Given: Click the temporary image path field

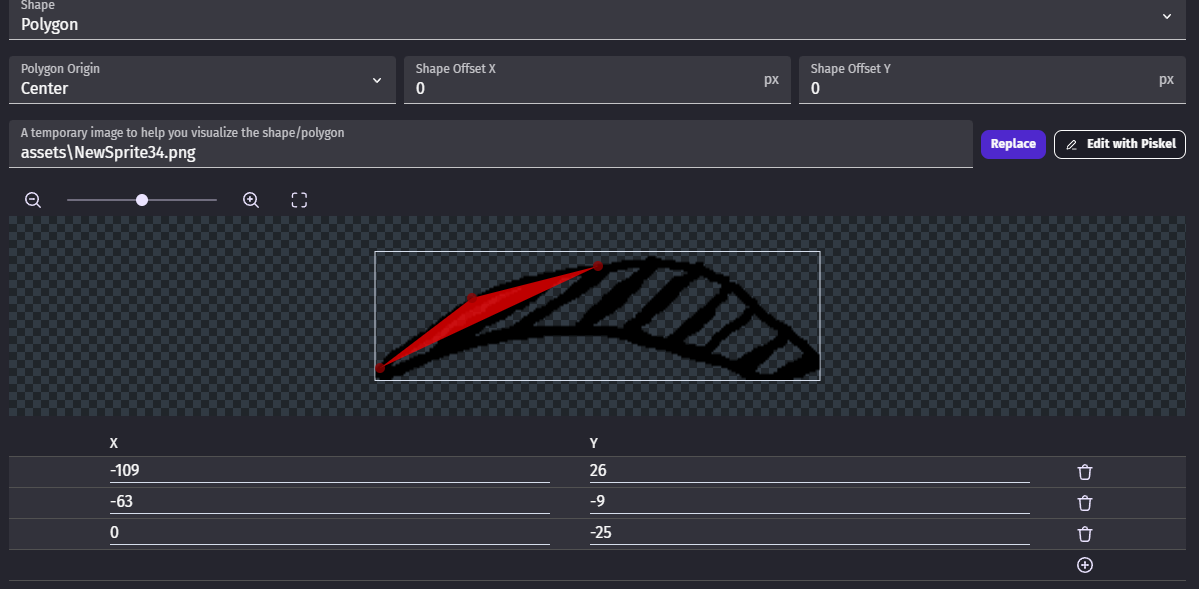Looking at the screenshot, I should [490, 154].
